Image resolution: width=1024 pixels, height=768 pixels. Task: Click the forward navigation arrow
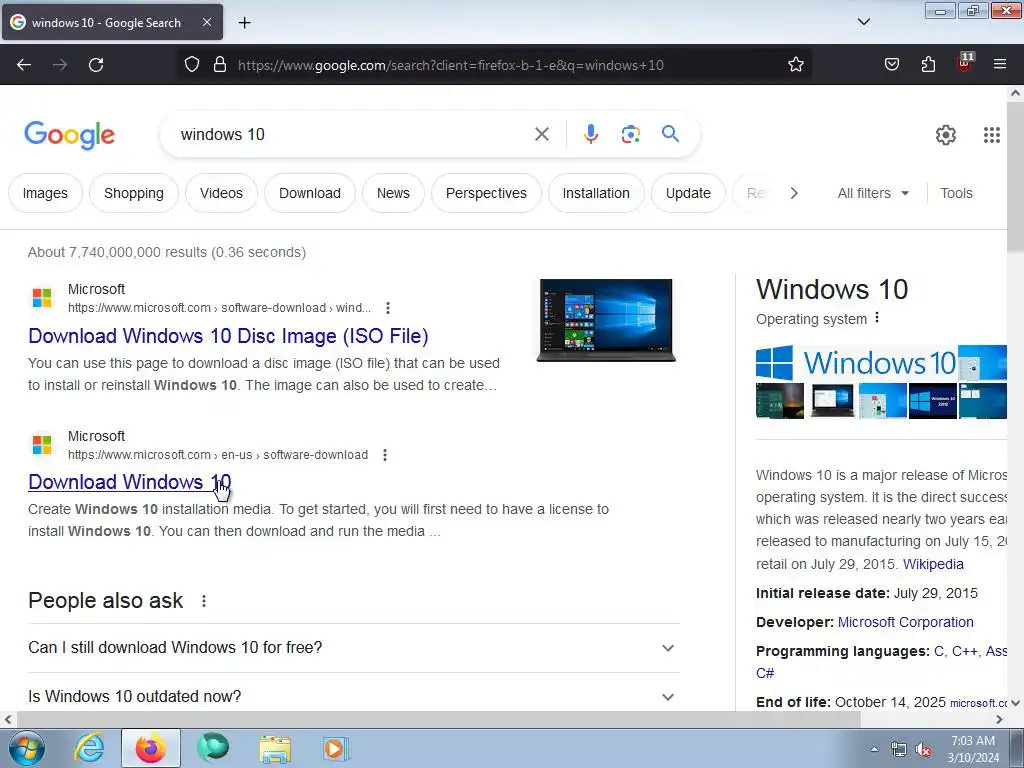60,65
